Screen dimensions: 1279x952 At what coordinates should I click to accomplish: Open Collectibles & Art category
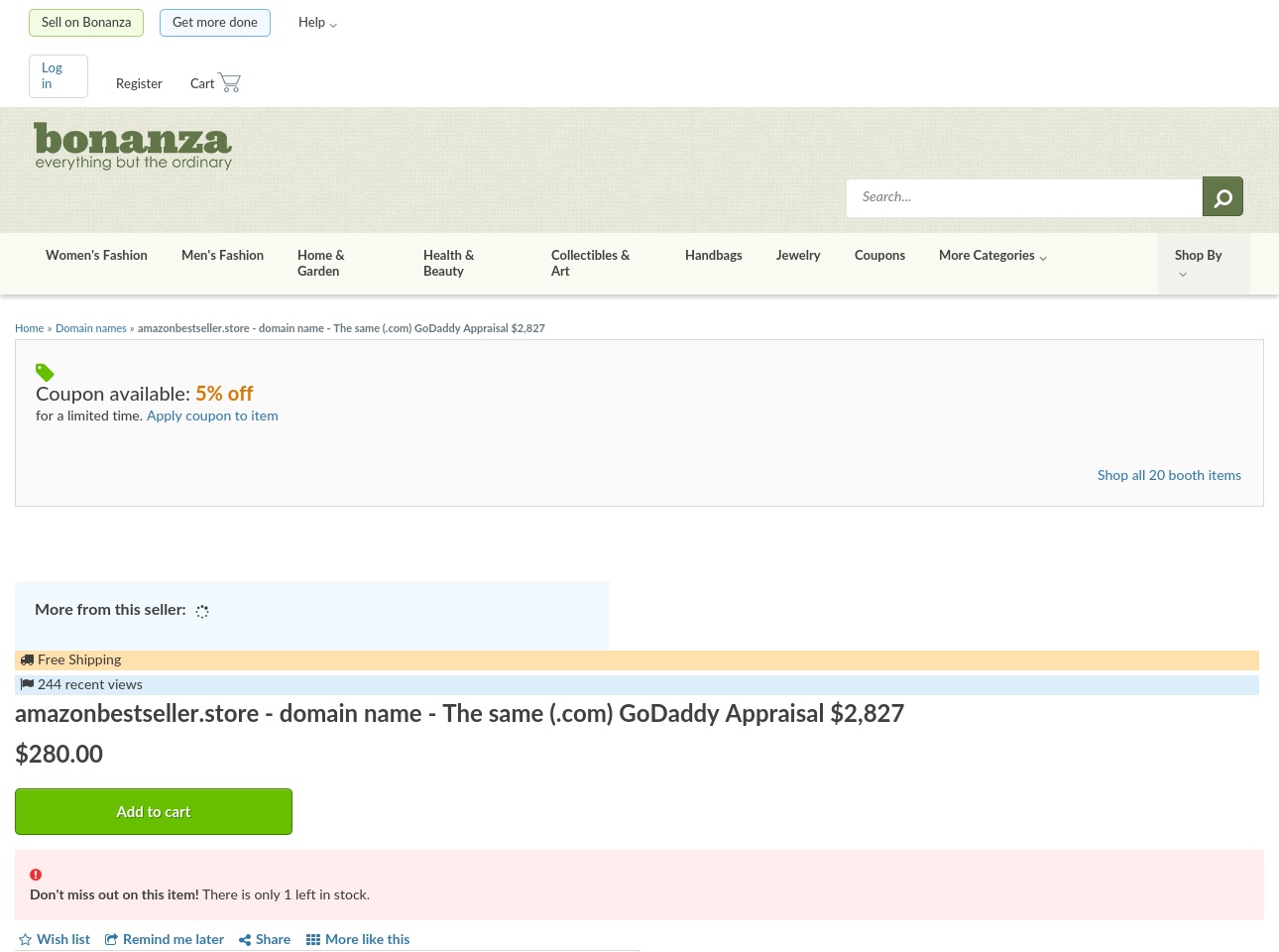click(x=590, y=263)
